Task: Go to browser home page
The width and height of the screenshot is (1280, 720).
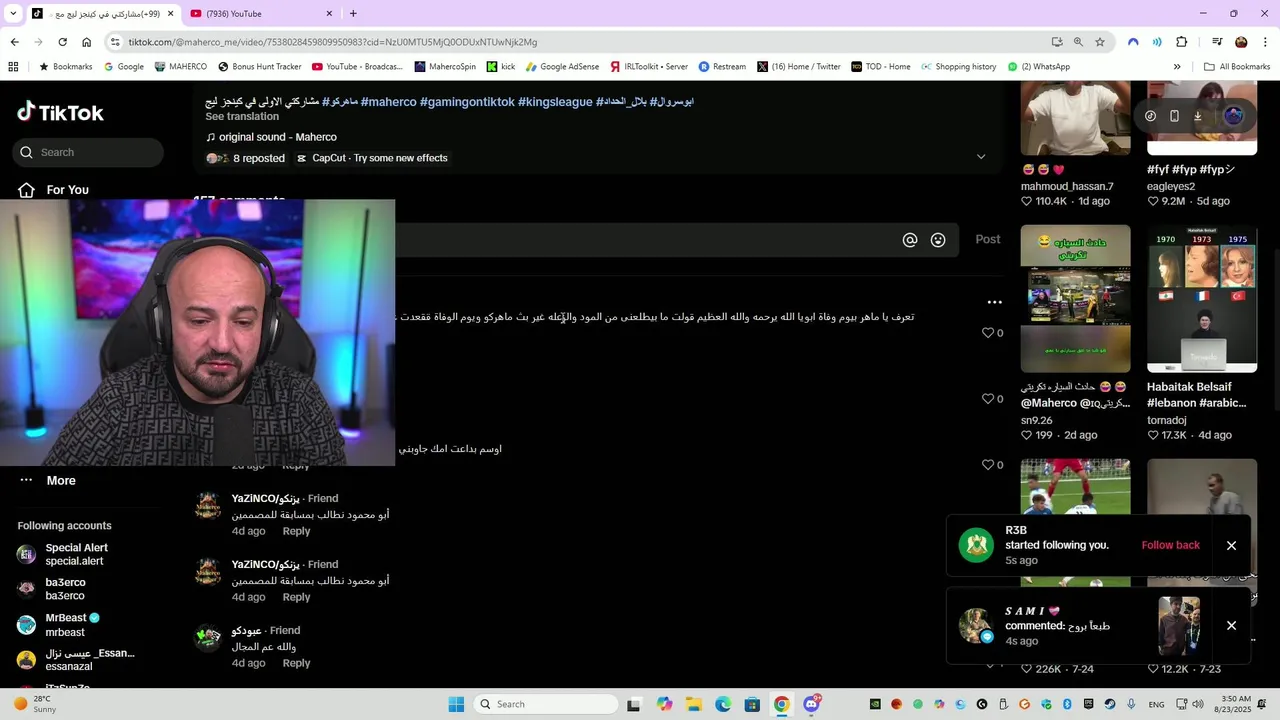Action: click(87, 42)
